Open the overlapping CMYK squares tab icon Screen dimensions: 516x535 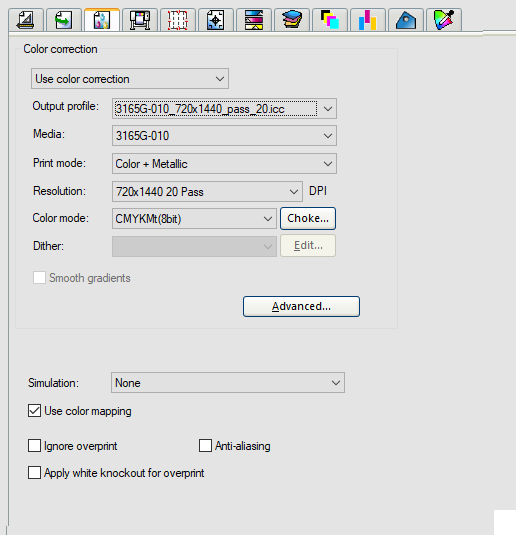click(330, 20)
